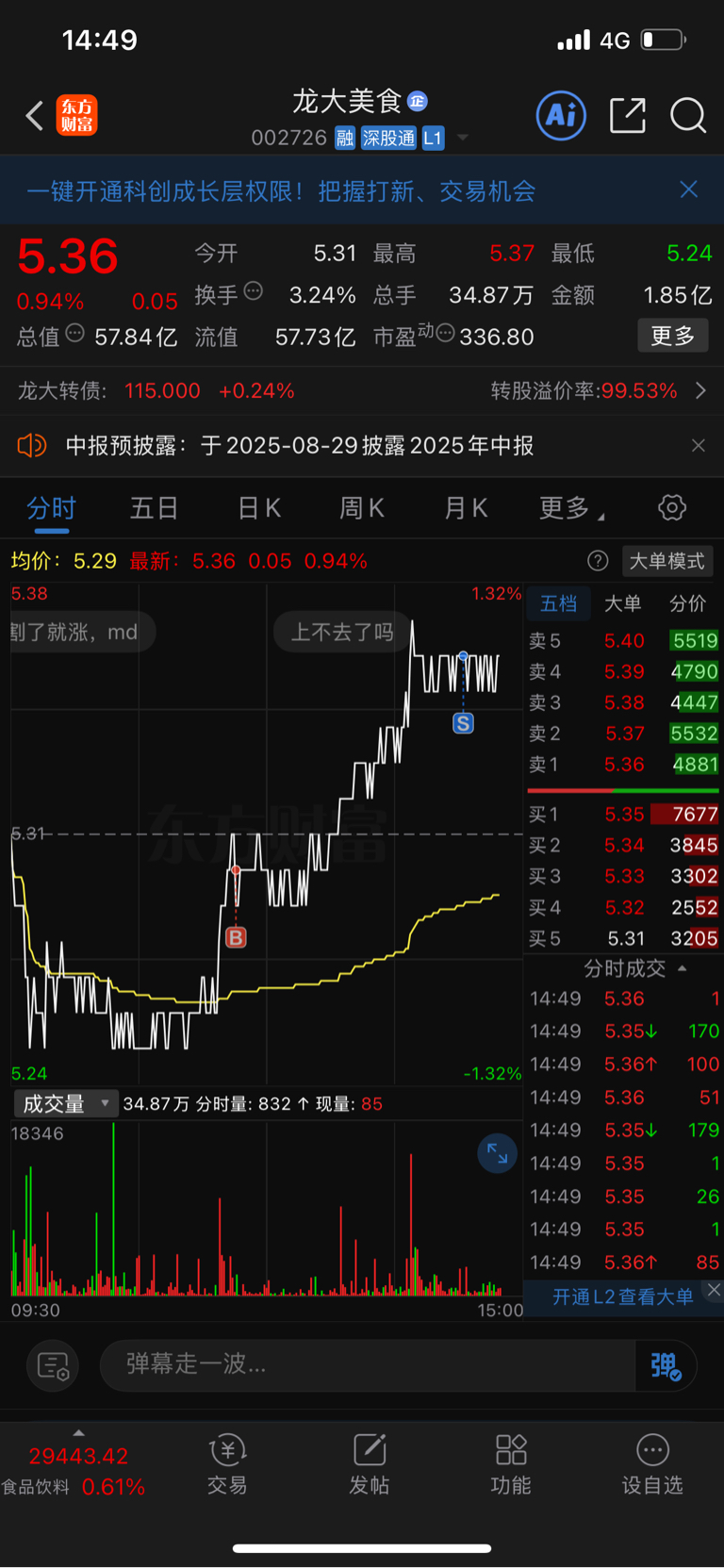Collapse the 分时成交 section arrow
This screenshot has height=1568, width=724.
pyautogui.click(x=683, y=968)
